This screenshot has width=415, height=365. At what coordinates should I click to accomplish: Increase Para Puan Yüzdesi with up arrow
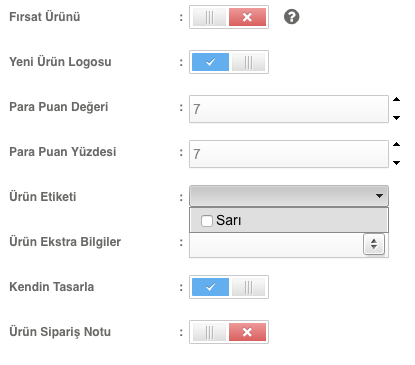(396, 144)
